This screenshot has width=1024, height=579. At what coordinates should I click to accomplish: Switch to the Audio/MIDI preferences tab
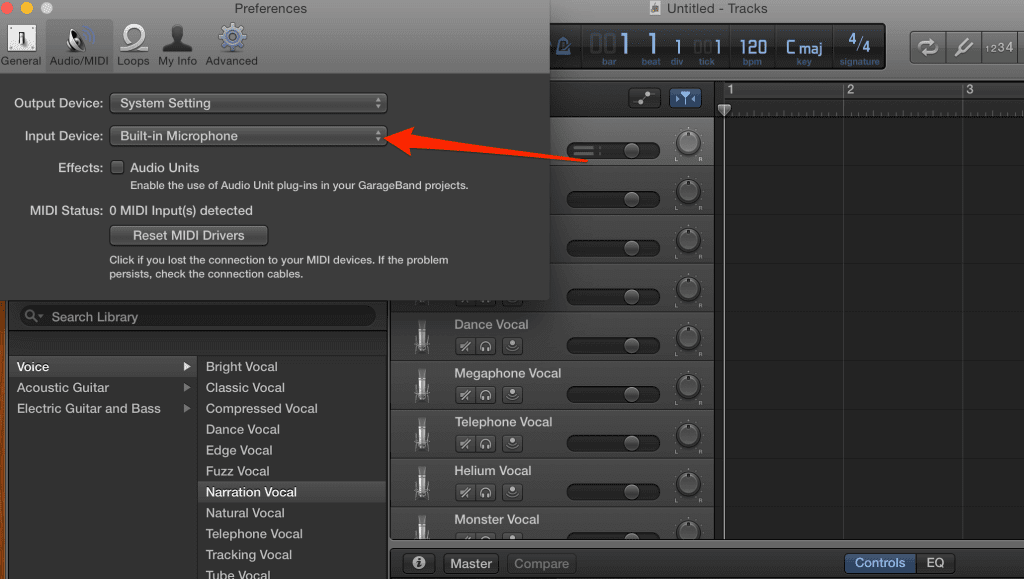coord(79,45)
